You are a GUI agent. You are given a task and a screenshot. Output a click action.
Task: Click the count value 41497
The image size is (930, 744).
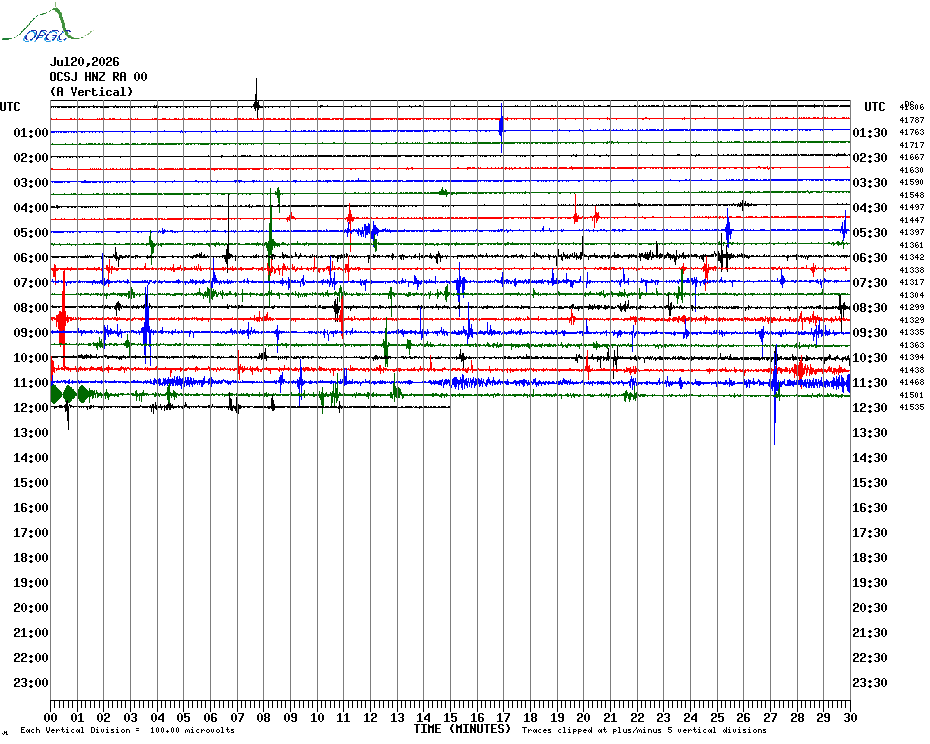click(912, 207)
